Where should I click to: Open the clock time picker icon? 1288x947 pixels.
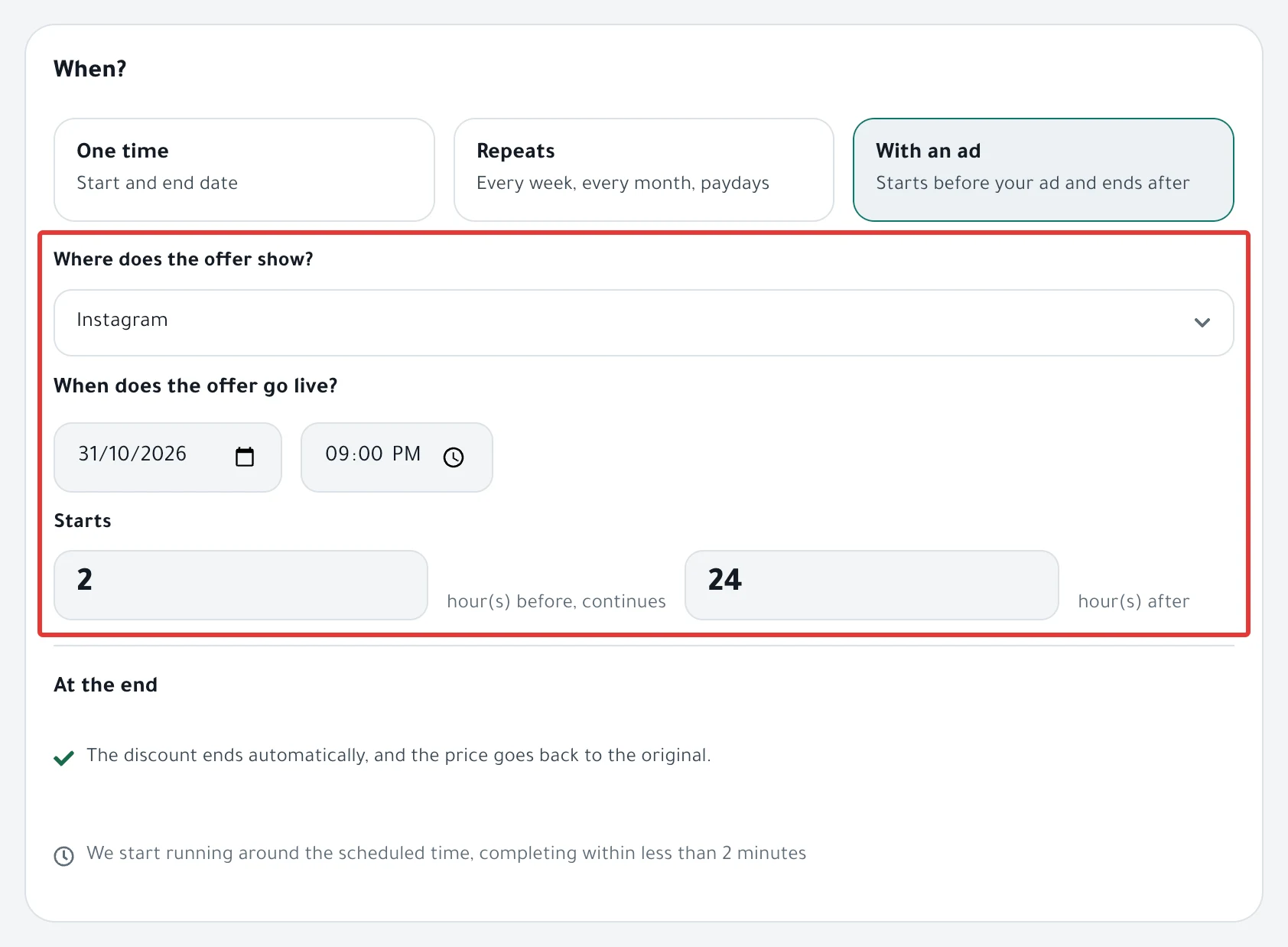[454, 457]
